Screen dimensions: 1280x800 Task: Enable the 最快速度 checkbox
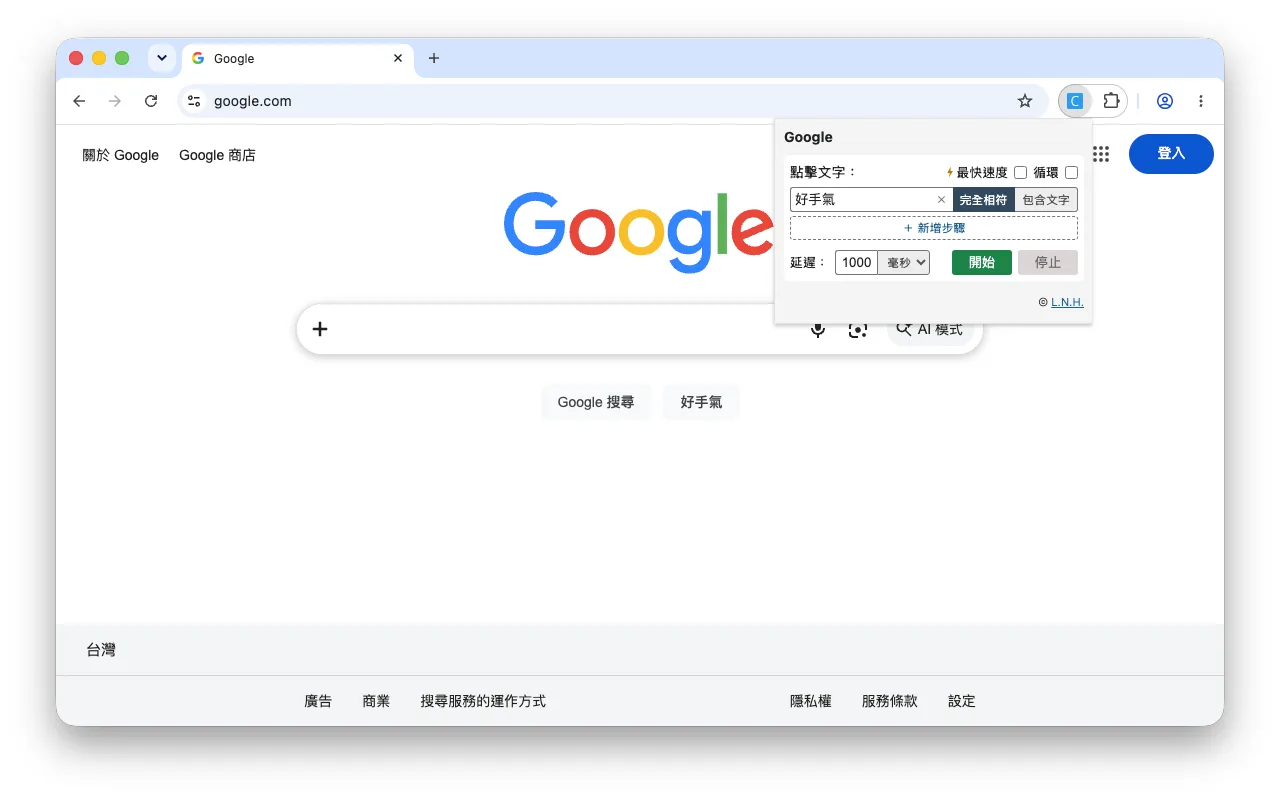pos(1021,172)
